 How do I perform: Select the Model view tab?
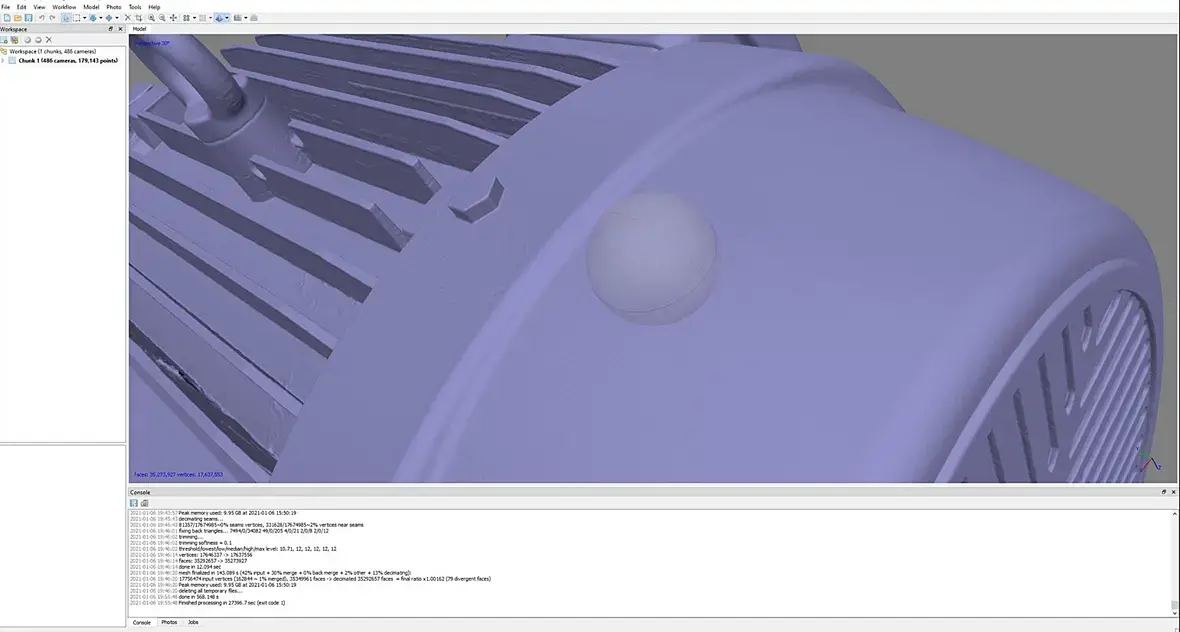coord(139,29)
